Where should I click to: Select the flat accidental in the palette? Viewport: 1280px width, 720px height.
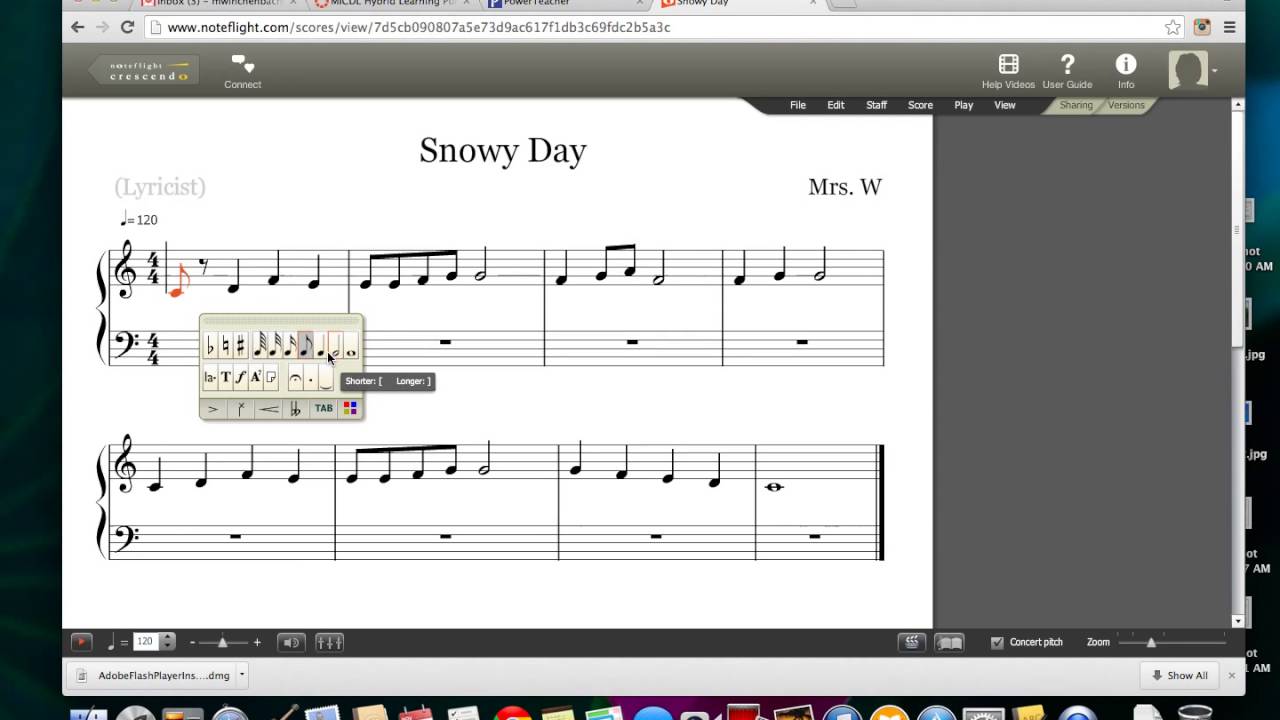(211, 345)
